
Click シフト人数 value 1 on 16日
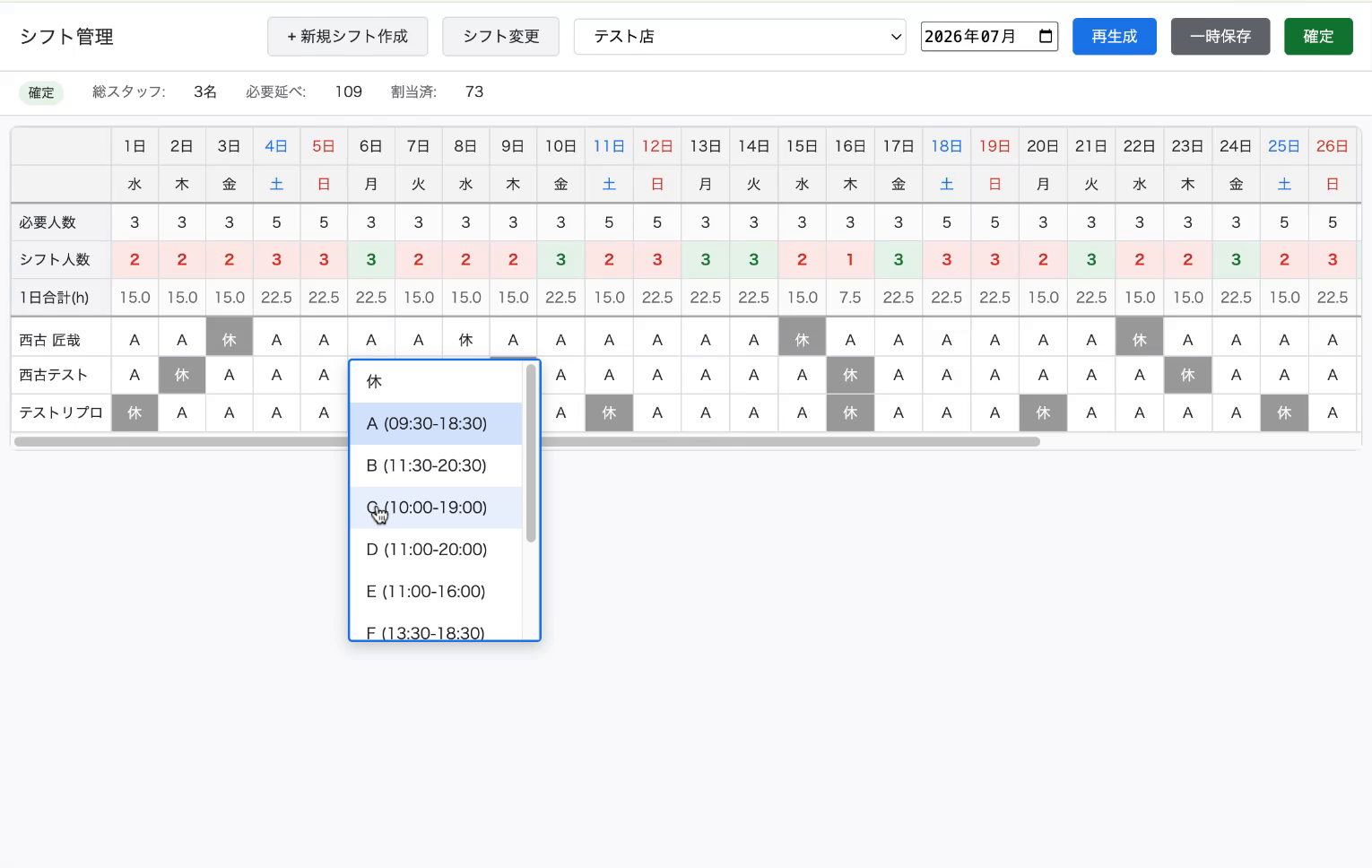(850, 259)
